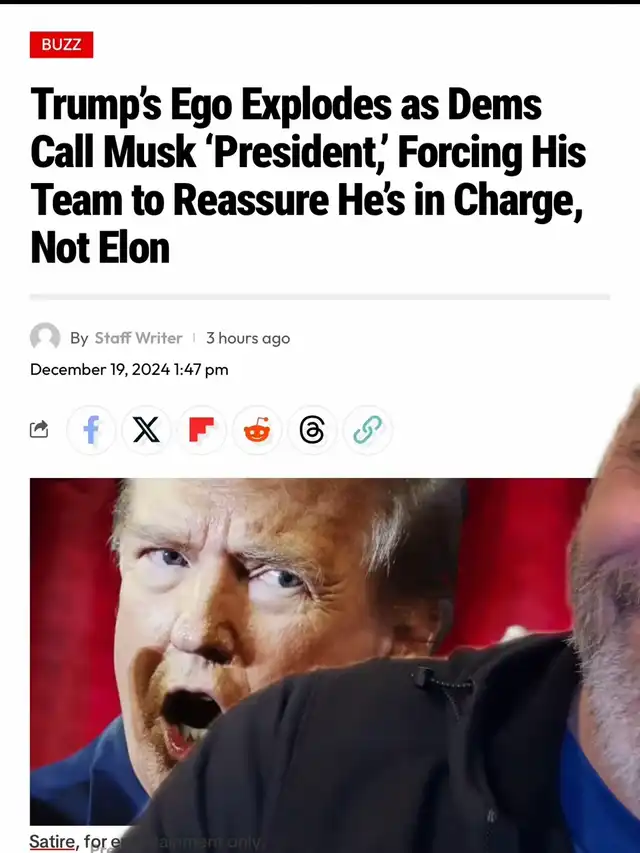Image resolution: width=640 pixels, height=853 pixels.
Task: Click the red Flipboard share icon
Action: tap(201, 430)
